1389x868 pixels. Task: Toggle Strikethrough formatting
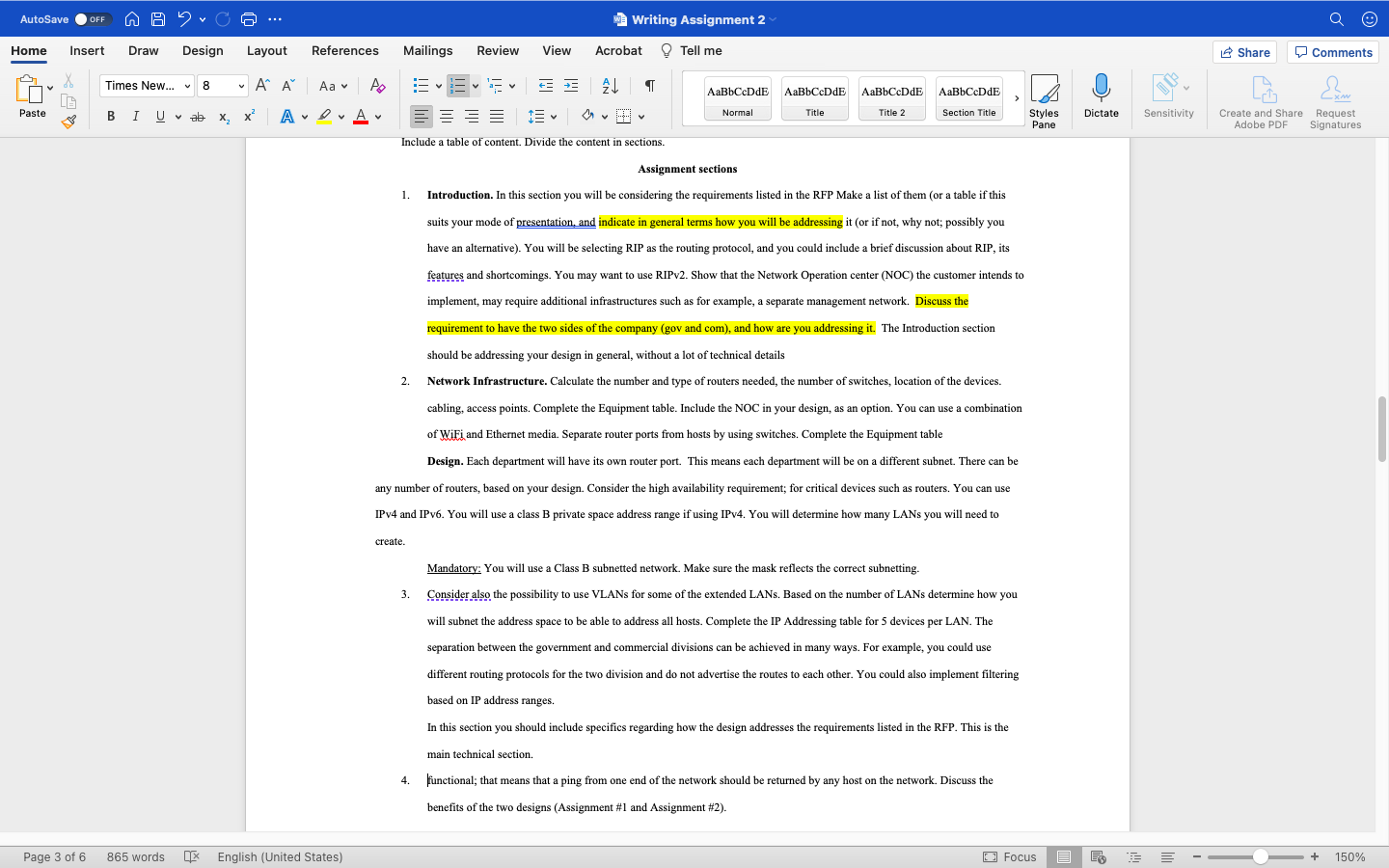coord(198,117)
